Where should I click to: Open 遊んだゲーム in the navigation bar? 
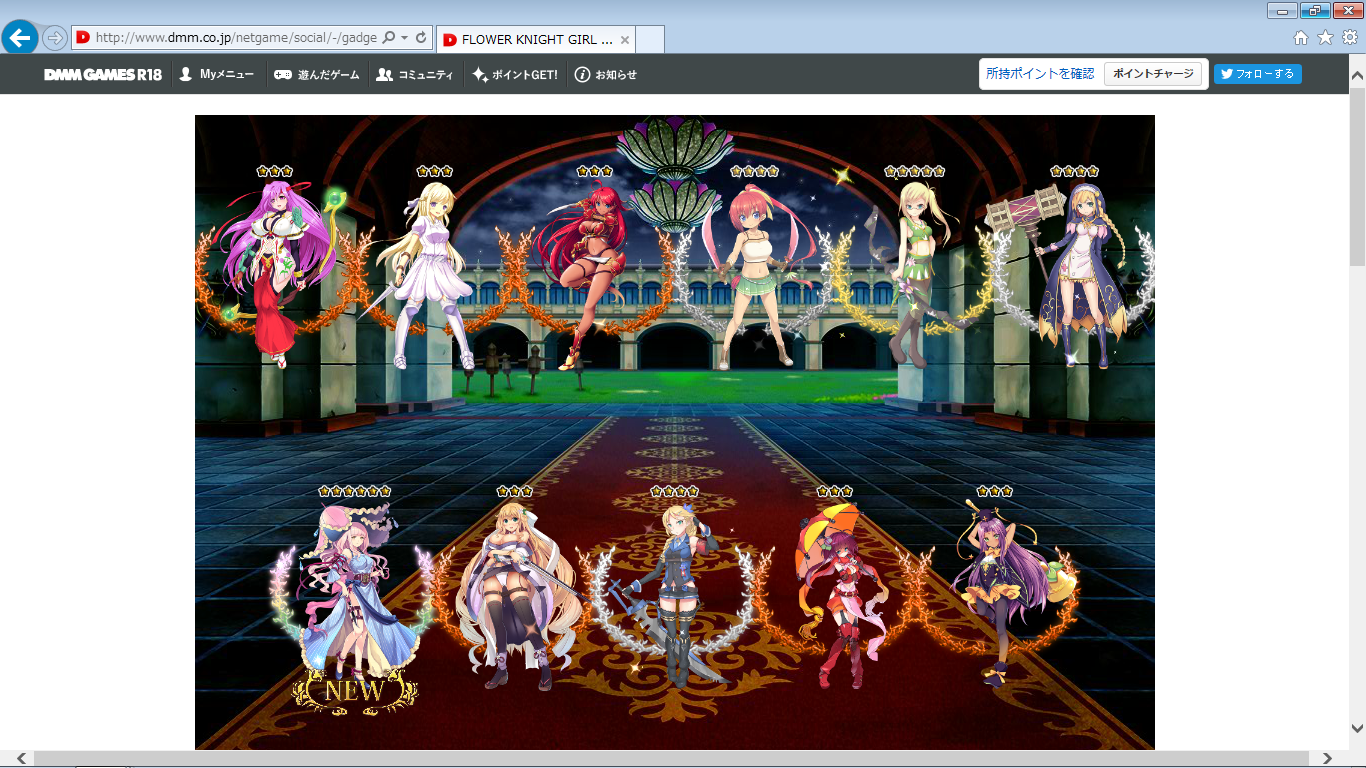[317, 75]
